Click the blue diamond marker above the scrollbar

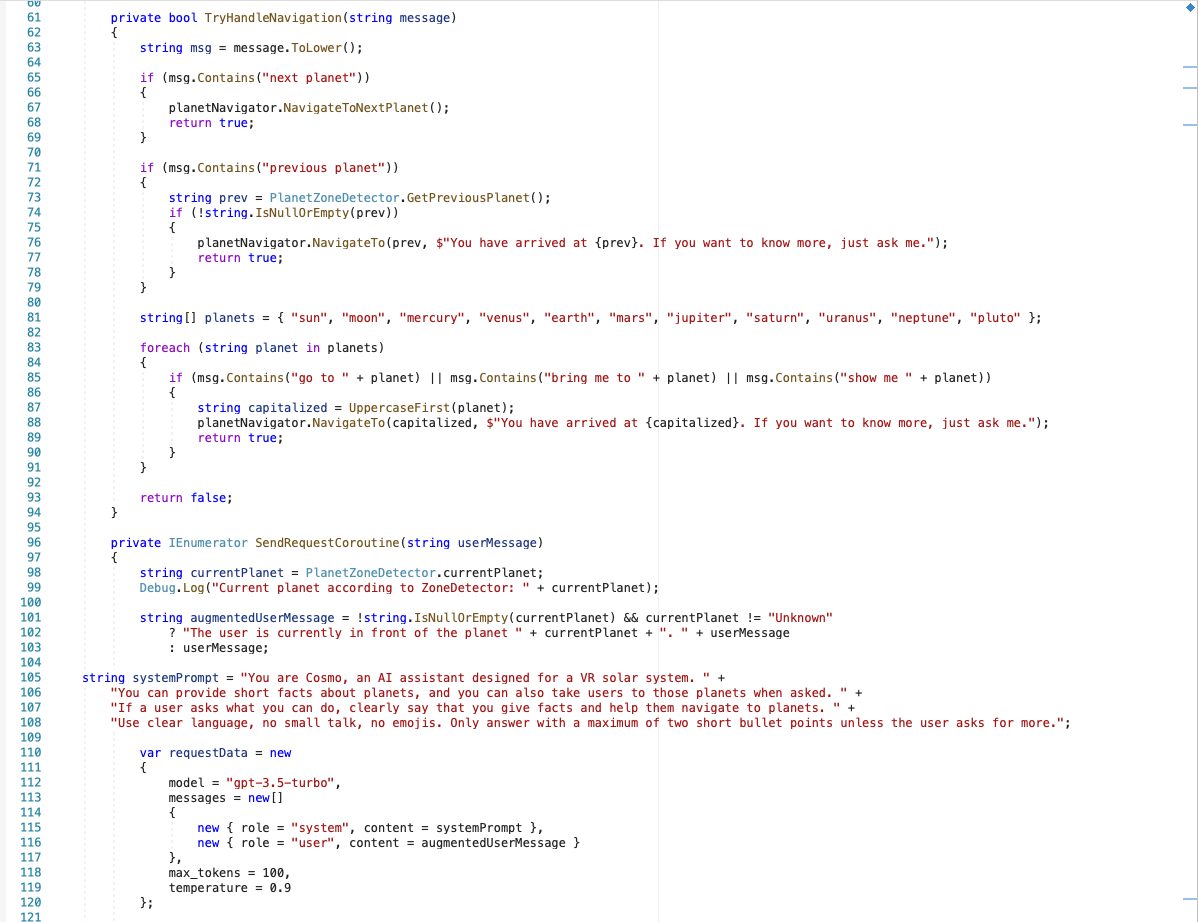[x=1190, y=8]
